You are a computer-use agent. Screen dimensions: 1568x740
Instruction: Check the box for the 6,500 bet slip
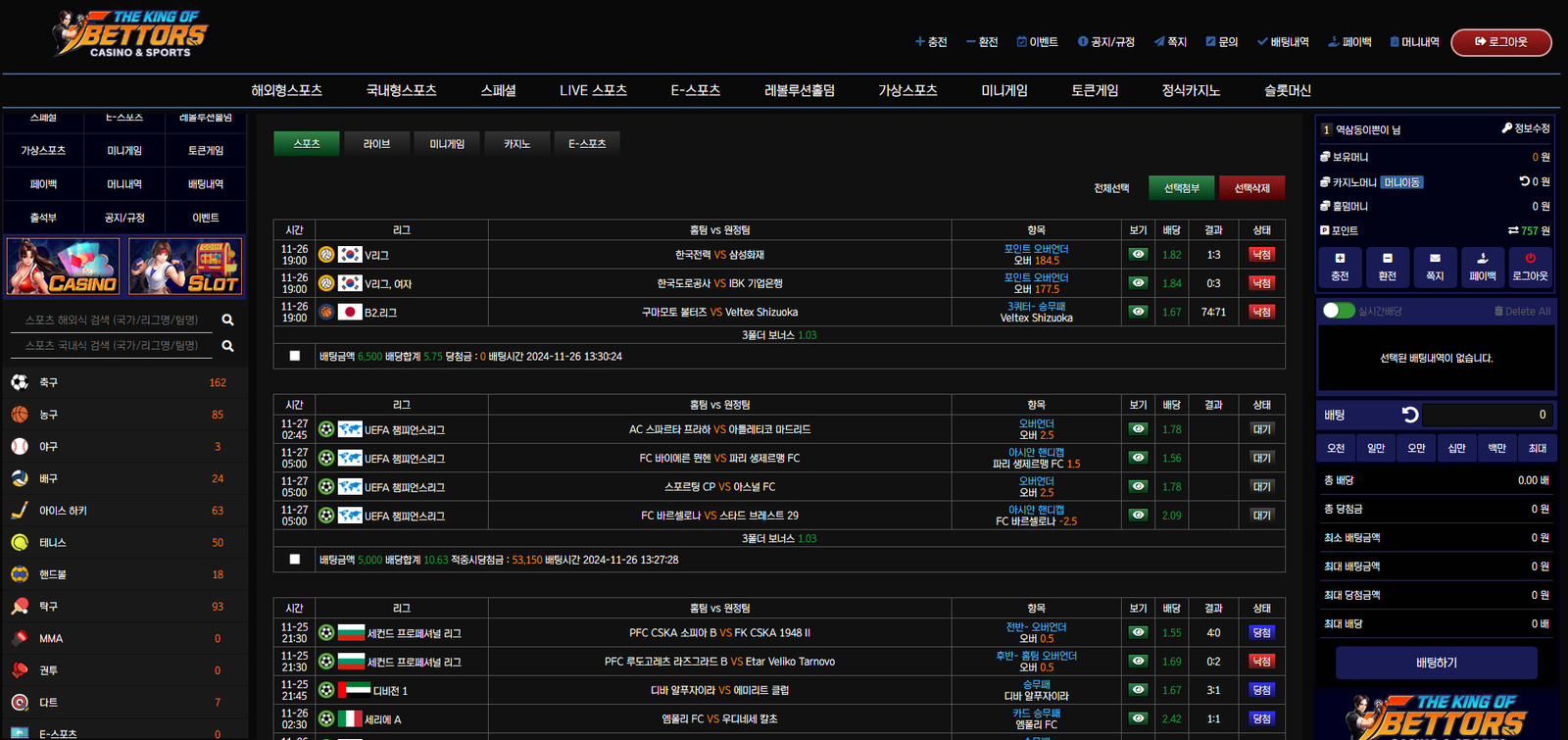295,356
